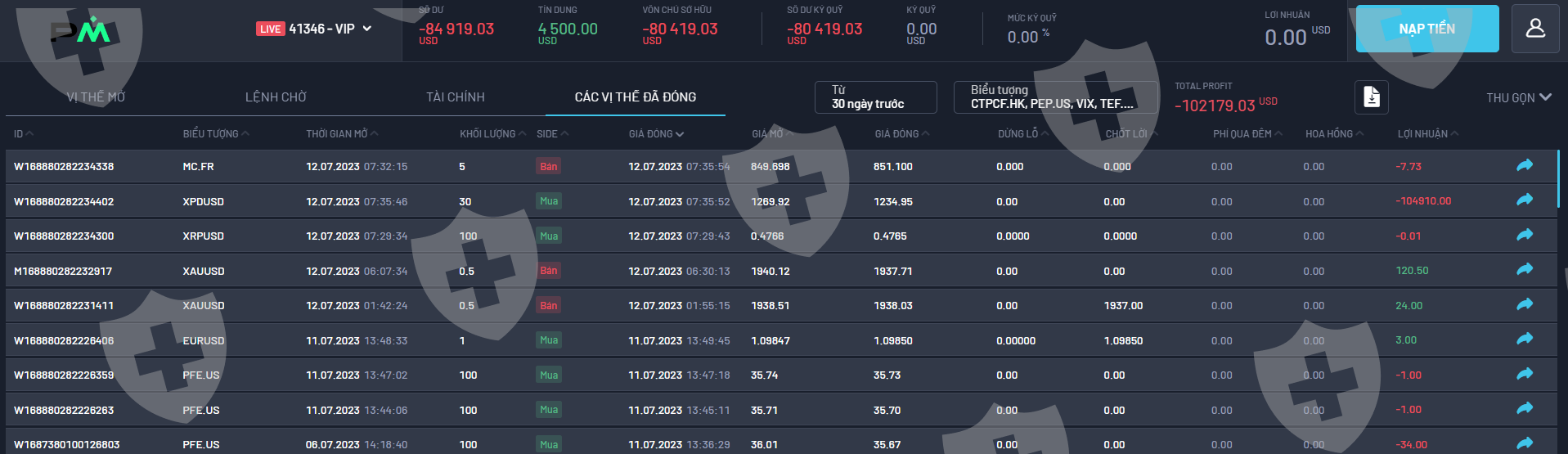
Task: Download the closed positions report
Action: 1372,97
